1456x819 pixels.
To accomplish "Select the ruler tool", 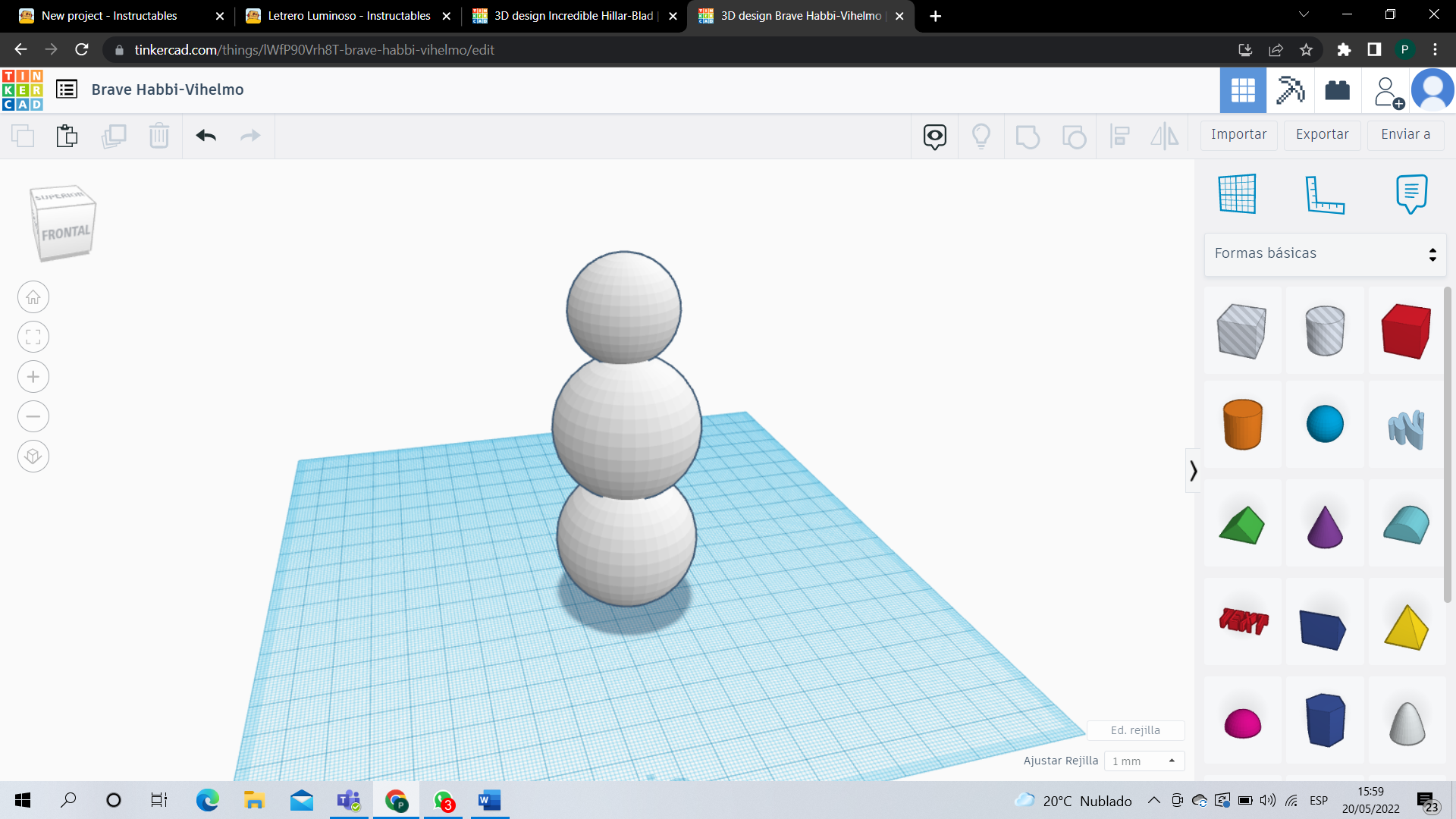I will tap(1324, 194).
